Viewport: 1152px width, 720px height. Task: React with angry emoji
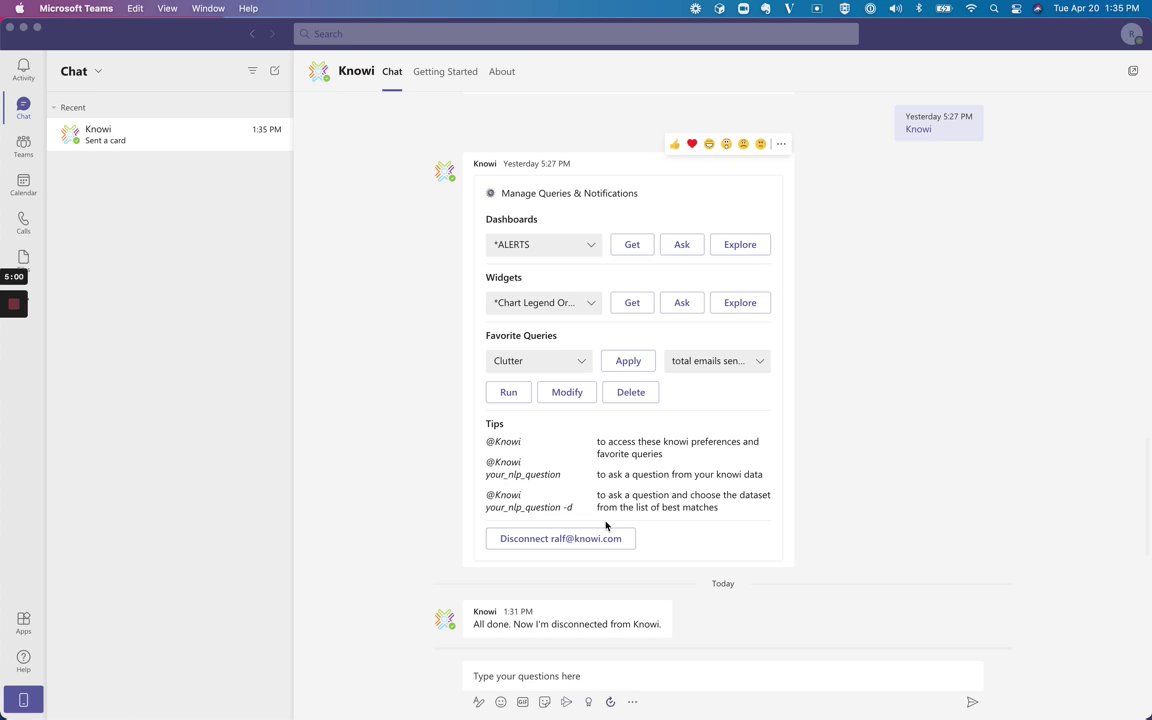[x=760, y=144]
